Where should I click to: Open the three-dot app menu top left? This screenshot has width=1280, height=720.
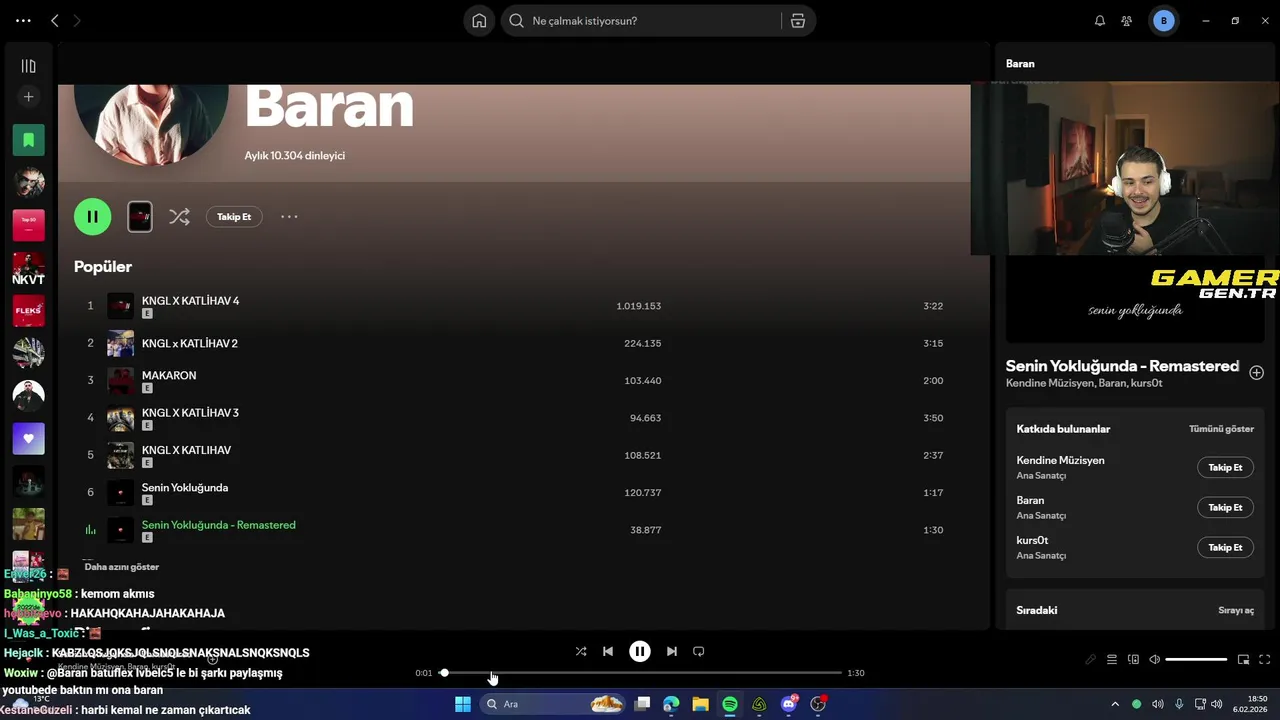(23, 21)
